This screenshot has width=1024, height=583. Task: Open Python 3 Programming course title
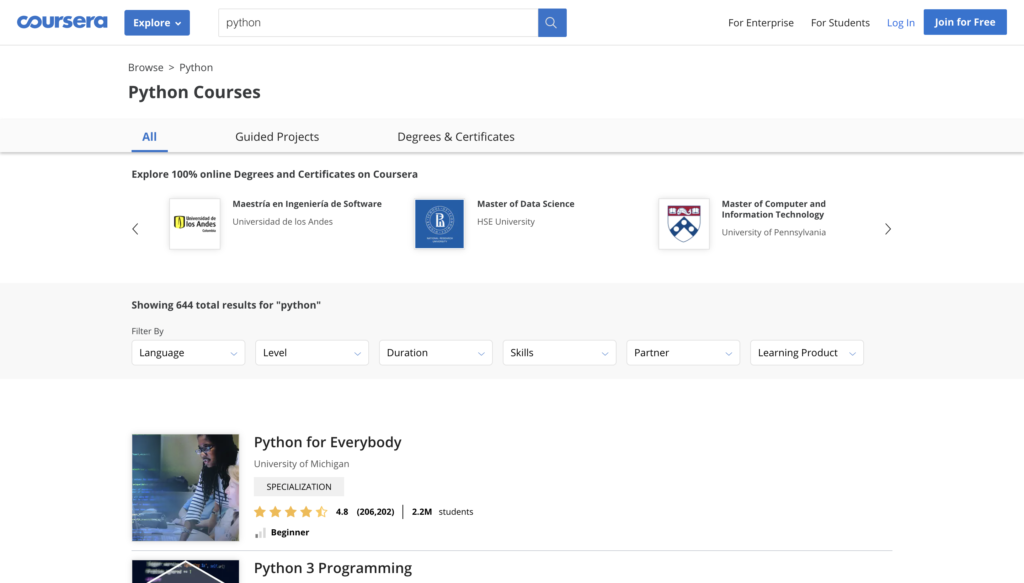pyautogui.click(x=333, y=568)
